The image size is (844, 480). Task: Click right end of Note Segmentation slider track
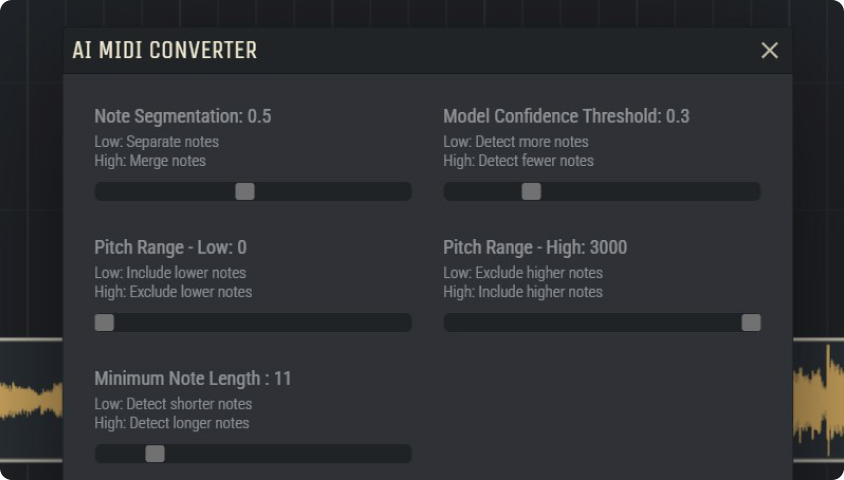click(403, 192)
